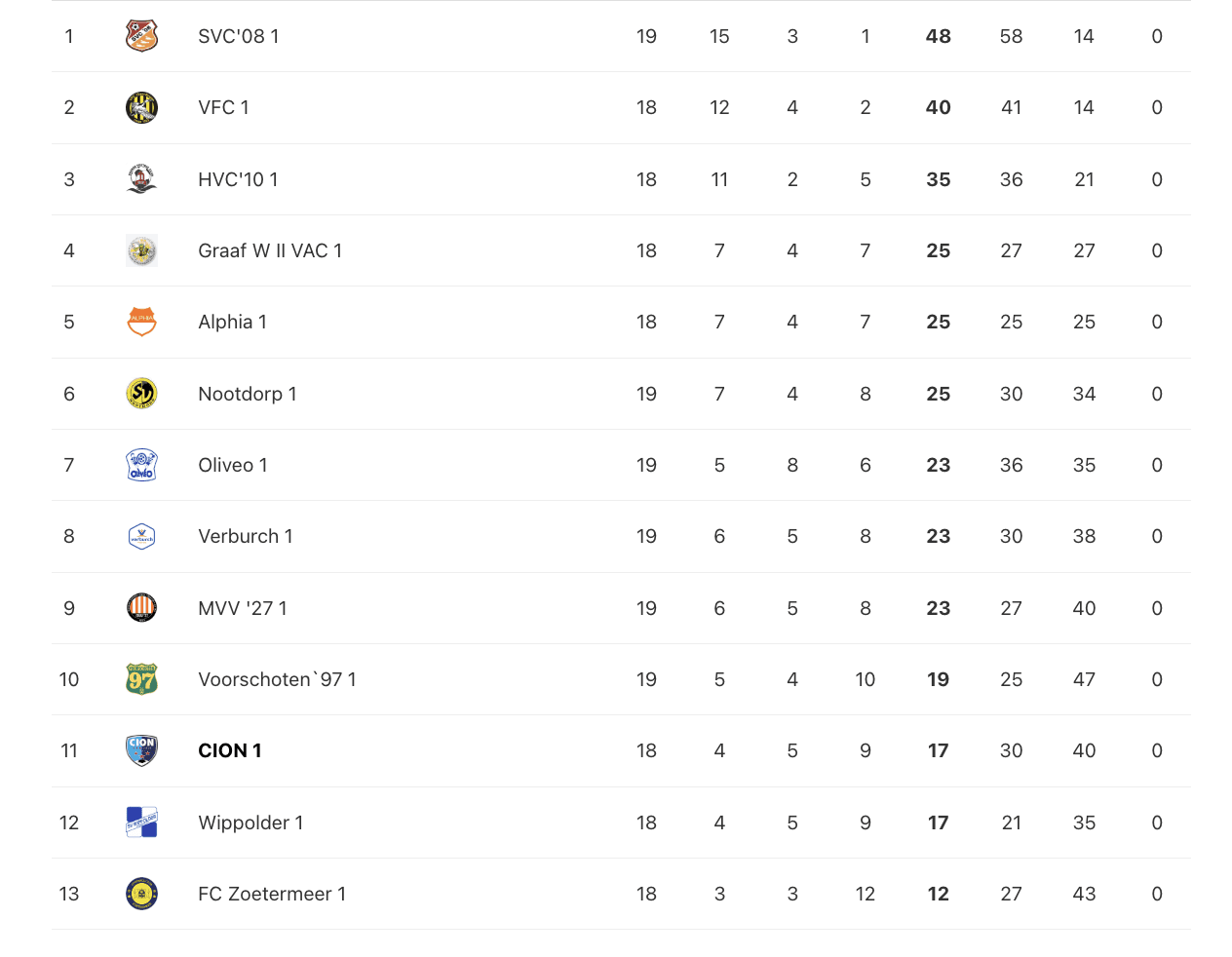Open the Wippolder 1 team name
This screenshot has width=1232, height=957.
click(250, 823)
